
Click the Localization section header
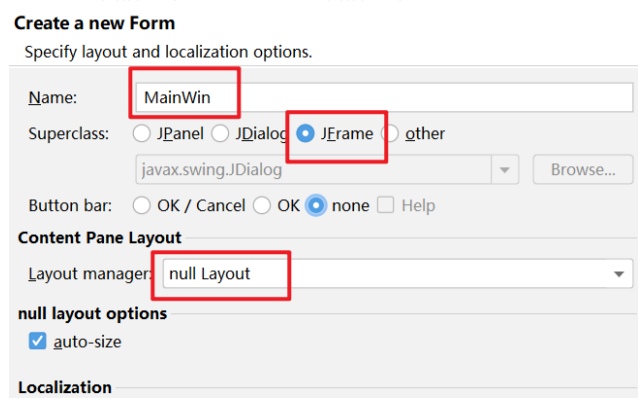click(65, 387)
